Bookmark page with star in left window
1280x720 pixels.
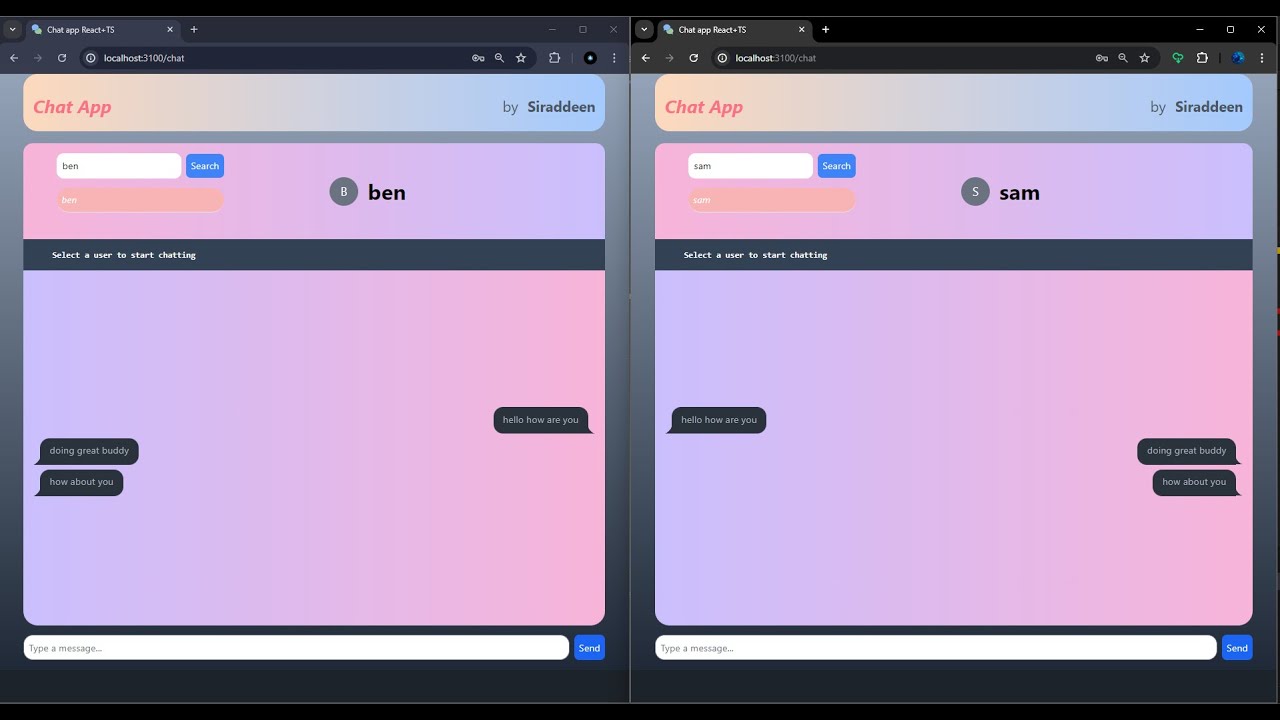tap(521, 58)
